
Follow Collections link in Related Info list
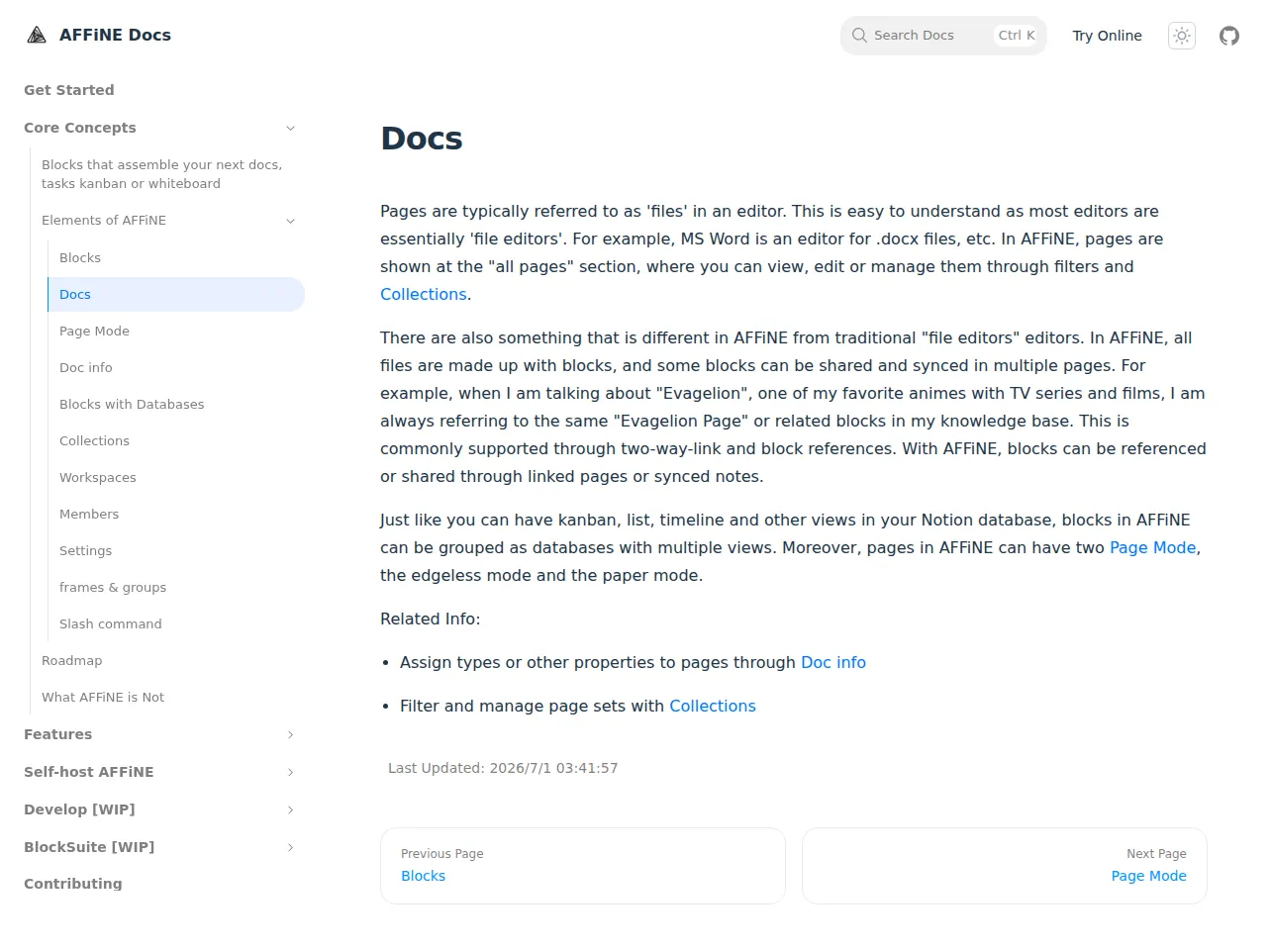pos(713,706)
